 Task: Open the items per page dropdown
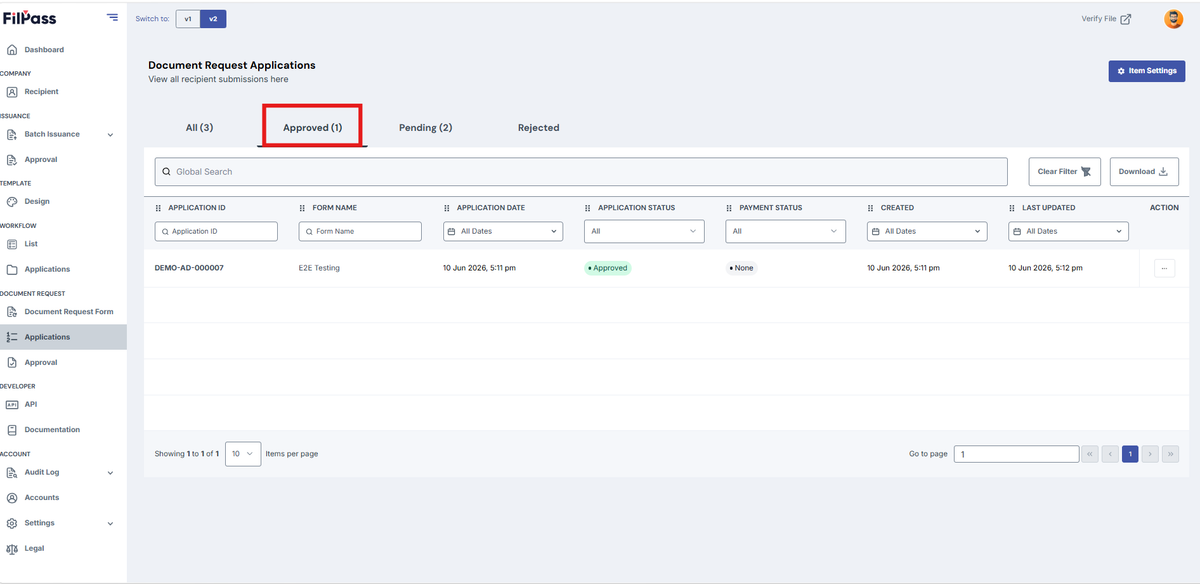click(243, 454)
